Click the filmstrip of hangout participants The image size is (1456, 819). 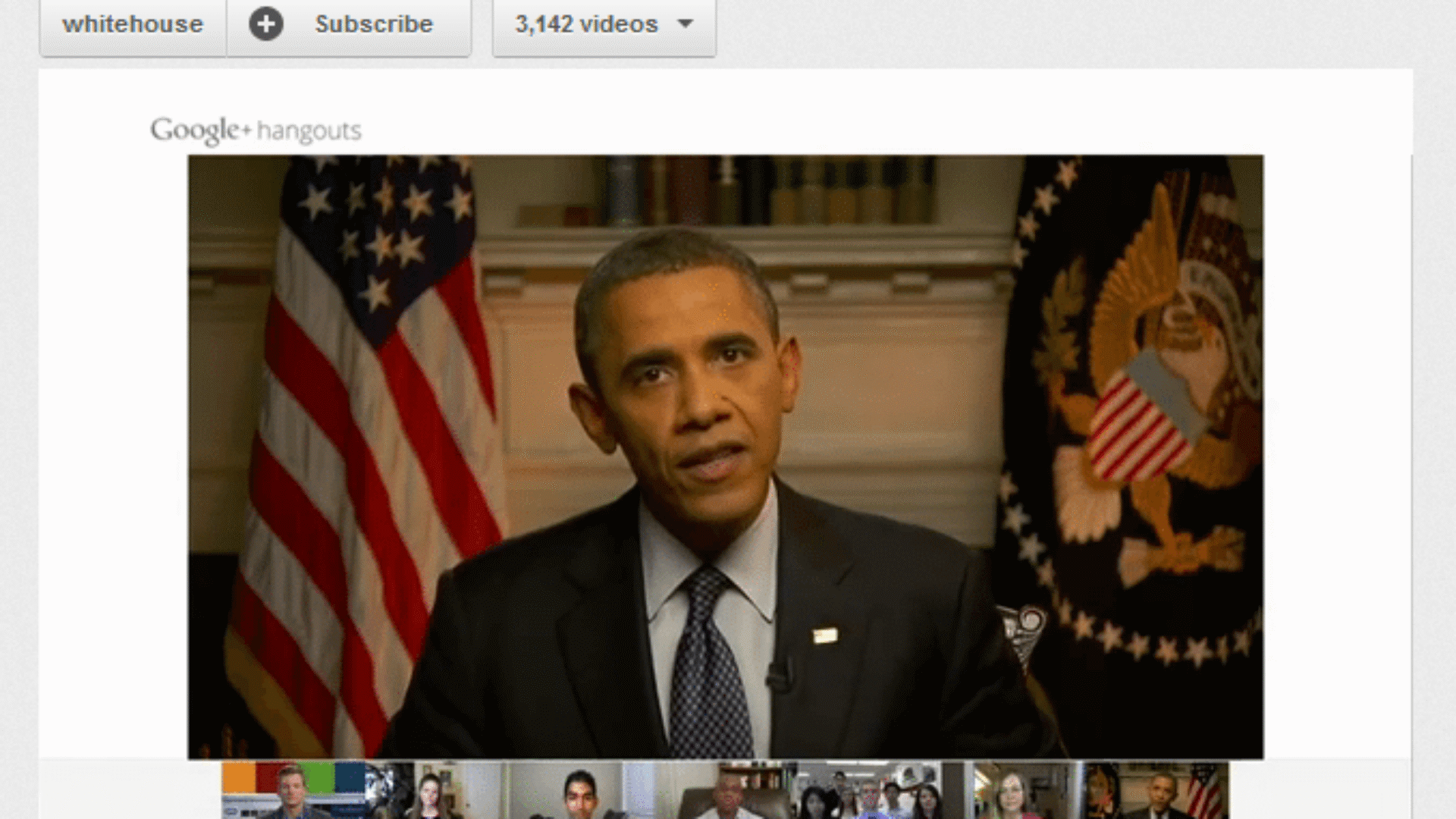tap(728, 792)
